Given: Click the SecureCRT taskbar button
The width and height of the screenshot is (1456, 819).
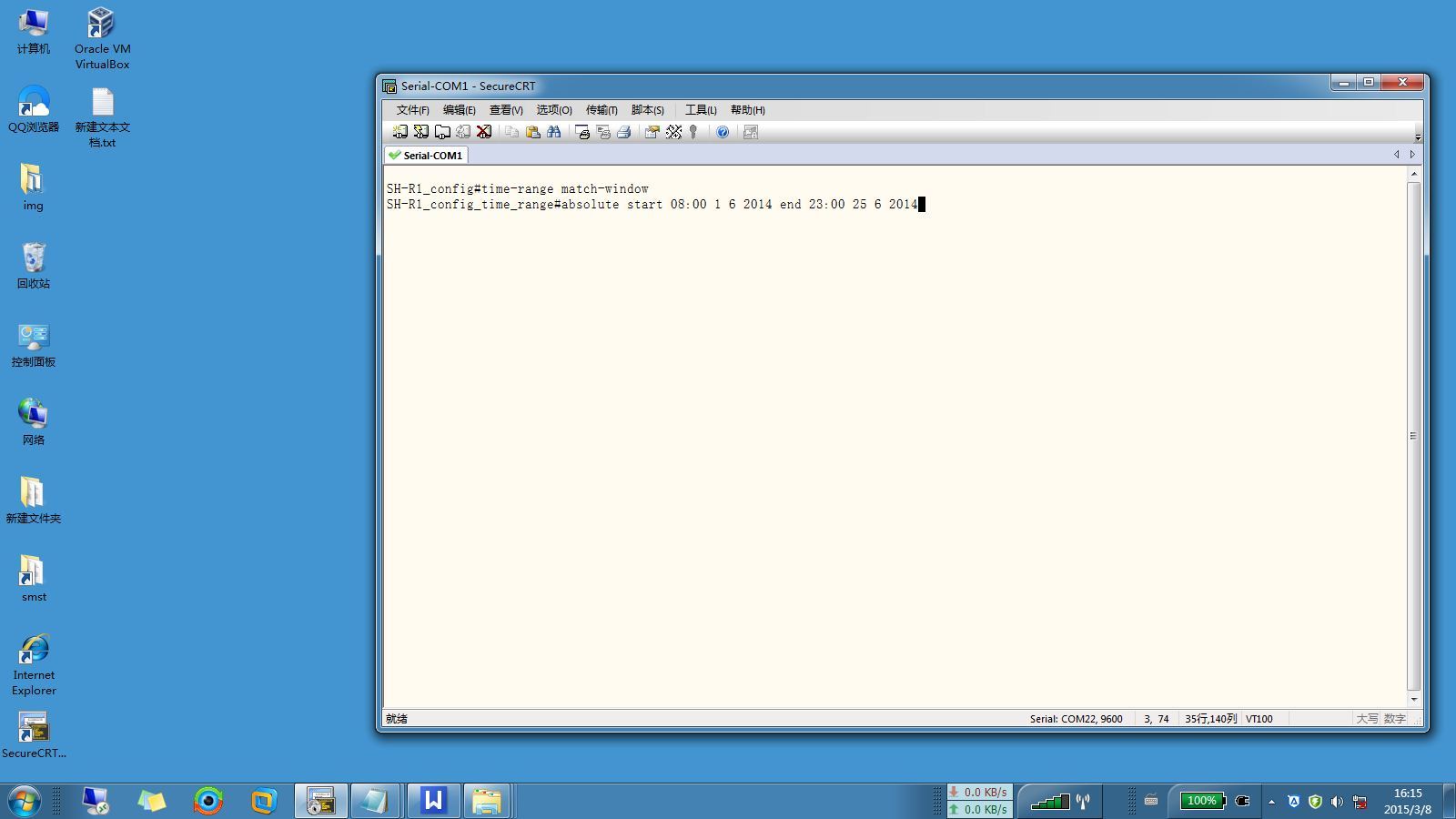Looking at the screenshot, I should pos(320,802).
